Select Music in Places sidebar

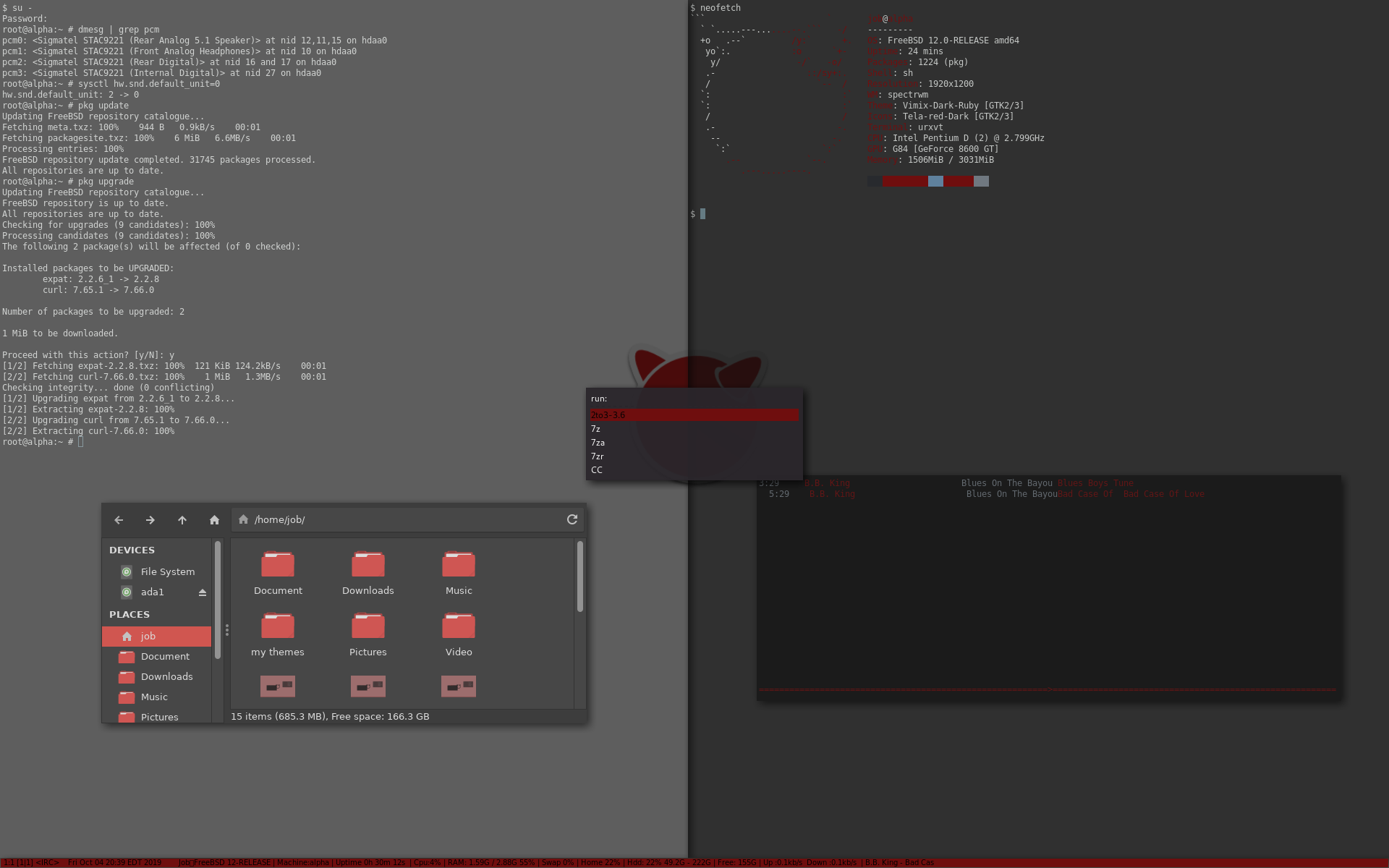153,697
